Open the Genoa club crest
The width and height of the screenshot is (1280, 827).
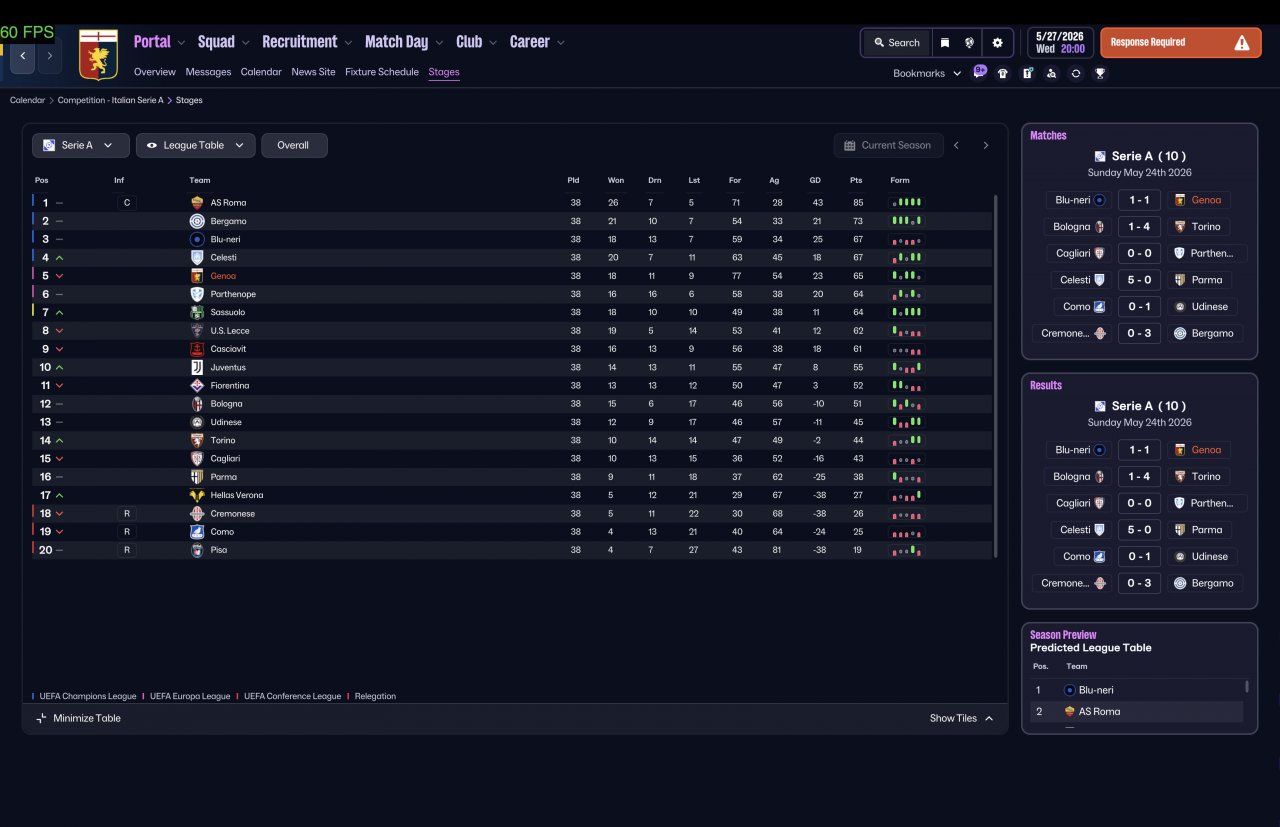coord(98,55)
